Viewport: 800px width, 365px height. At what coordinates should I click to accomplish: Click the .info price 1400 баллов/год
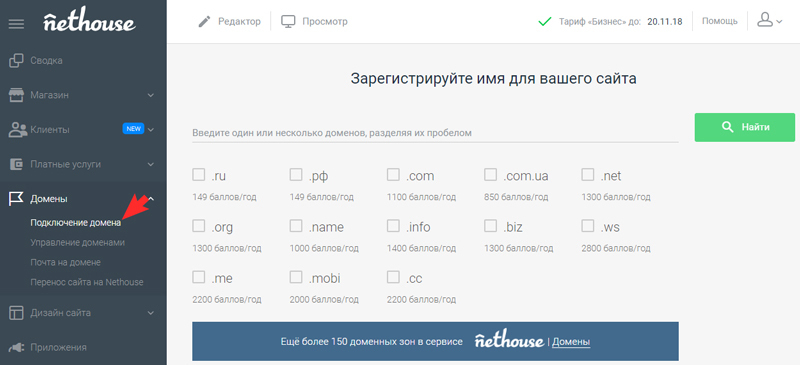pyautogui.click(x=421, y=249)
